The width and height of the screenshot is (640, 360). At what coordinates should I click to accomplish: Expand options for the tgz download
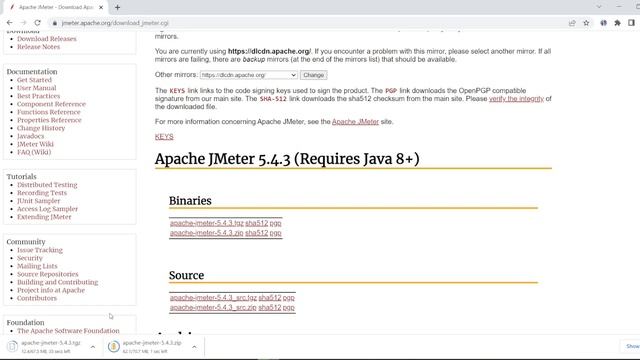coord(93,347)
